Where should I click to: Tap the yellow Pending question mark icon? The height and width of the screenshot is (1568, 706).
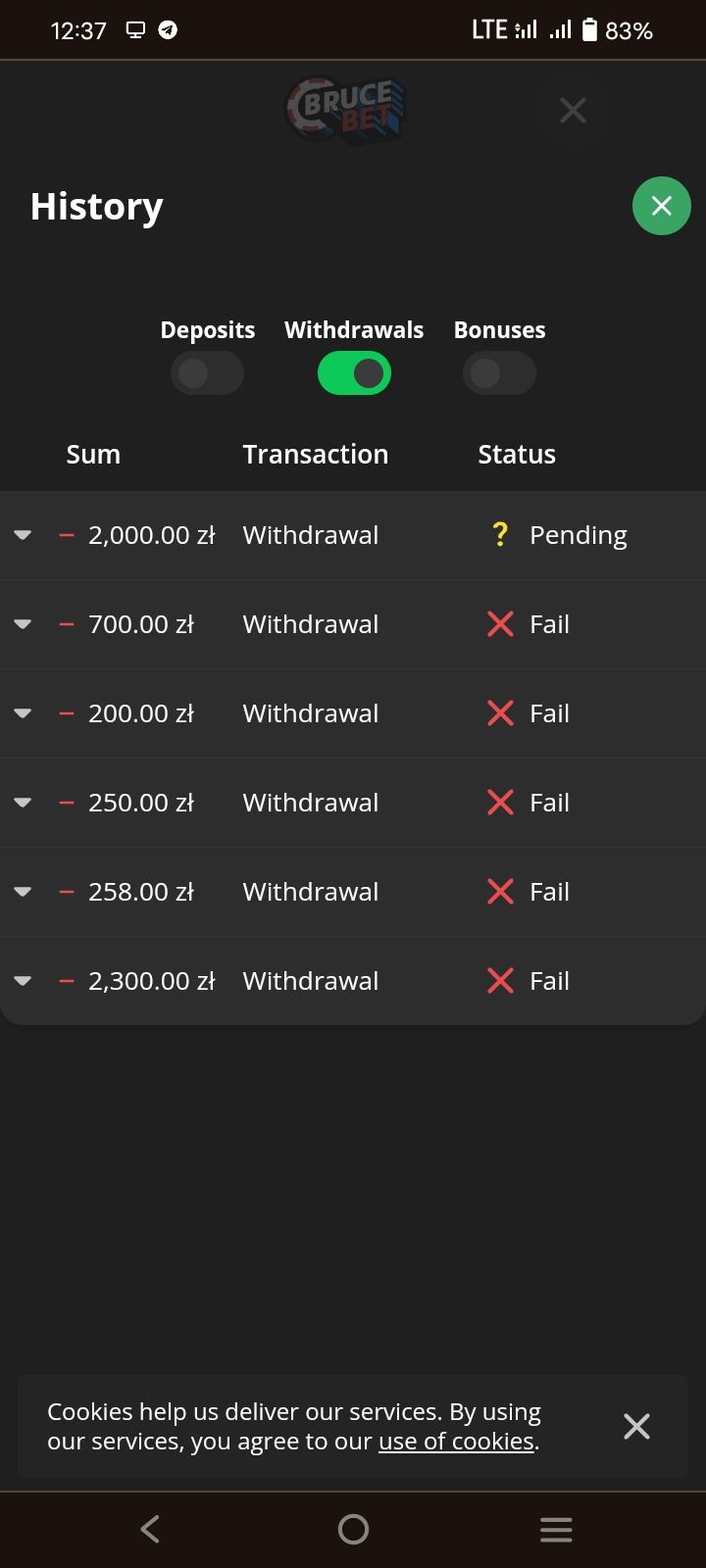point(500,535)
